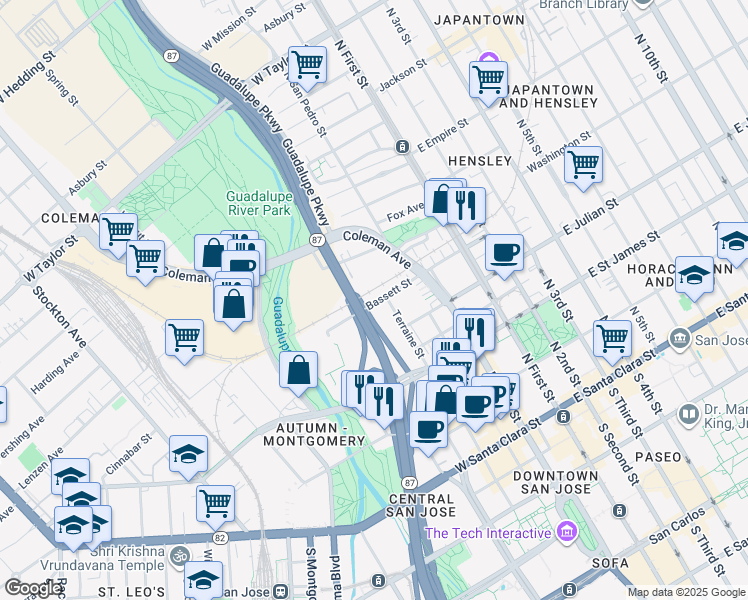Open the graduation cap marker near Horace Mann
The image size is (748, 600).
pos(695,277)
